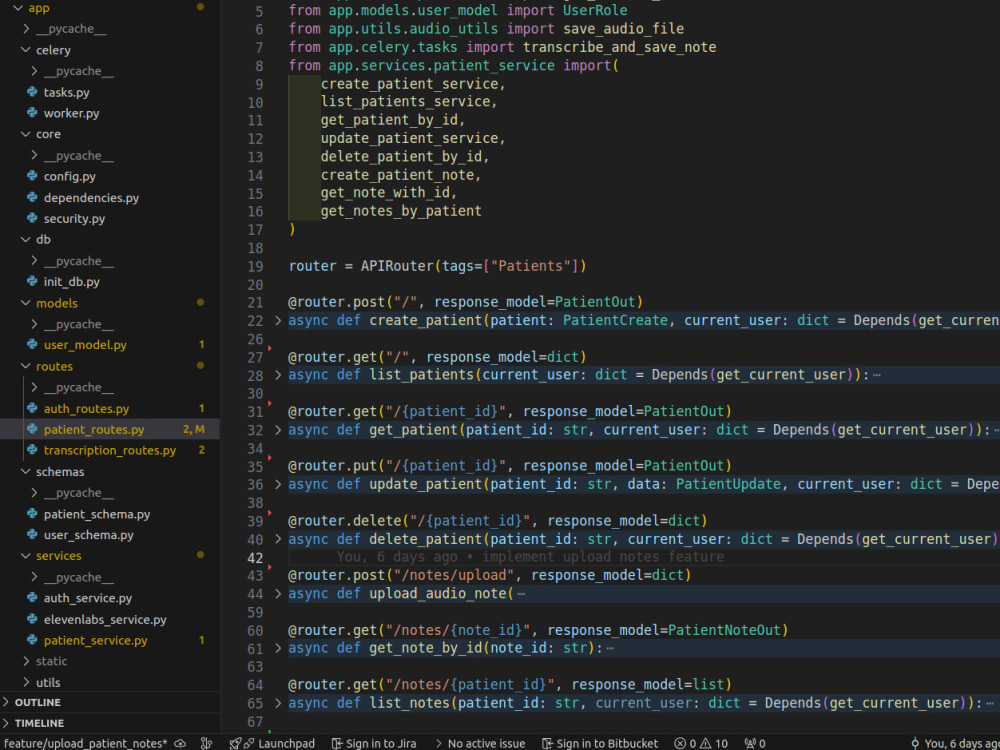1000x750 pixels.
Task: Unfold the list_notes function
Action: point(278,703)
